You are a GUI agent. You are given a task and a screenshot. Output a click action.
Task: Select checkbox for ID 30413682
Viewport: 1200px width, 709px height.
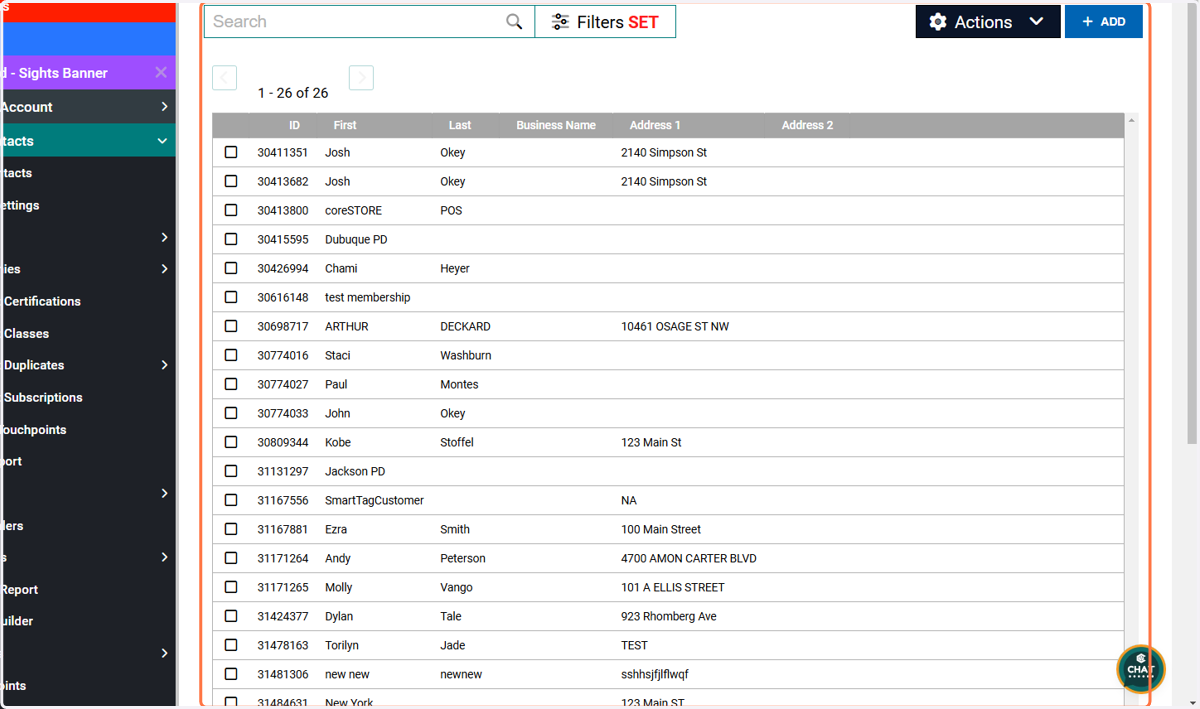231,181
